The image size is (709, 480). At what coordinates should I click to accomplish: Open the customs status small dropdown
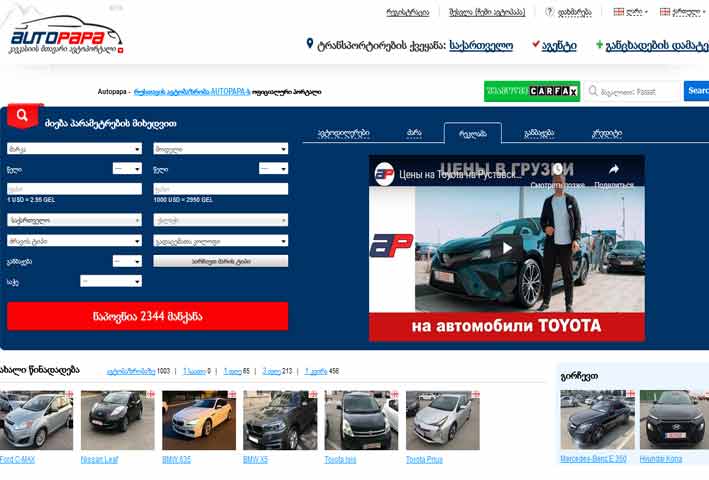tap(127, 261)
